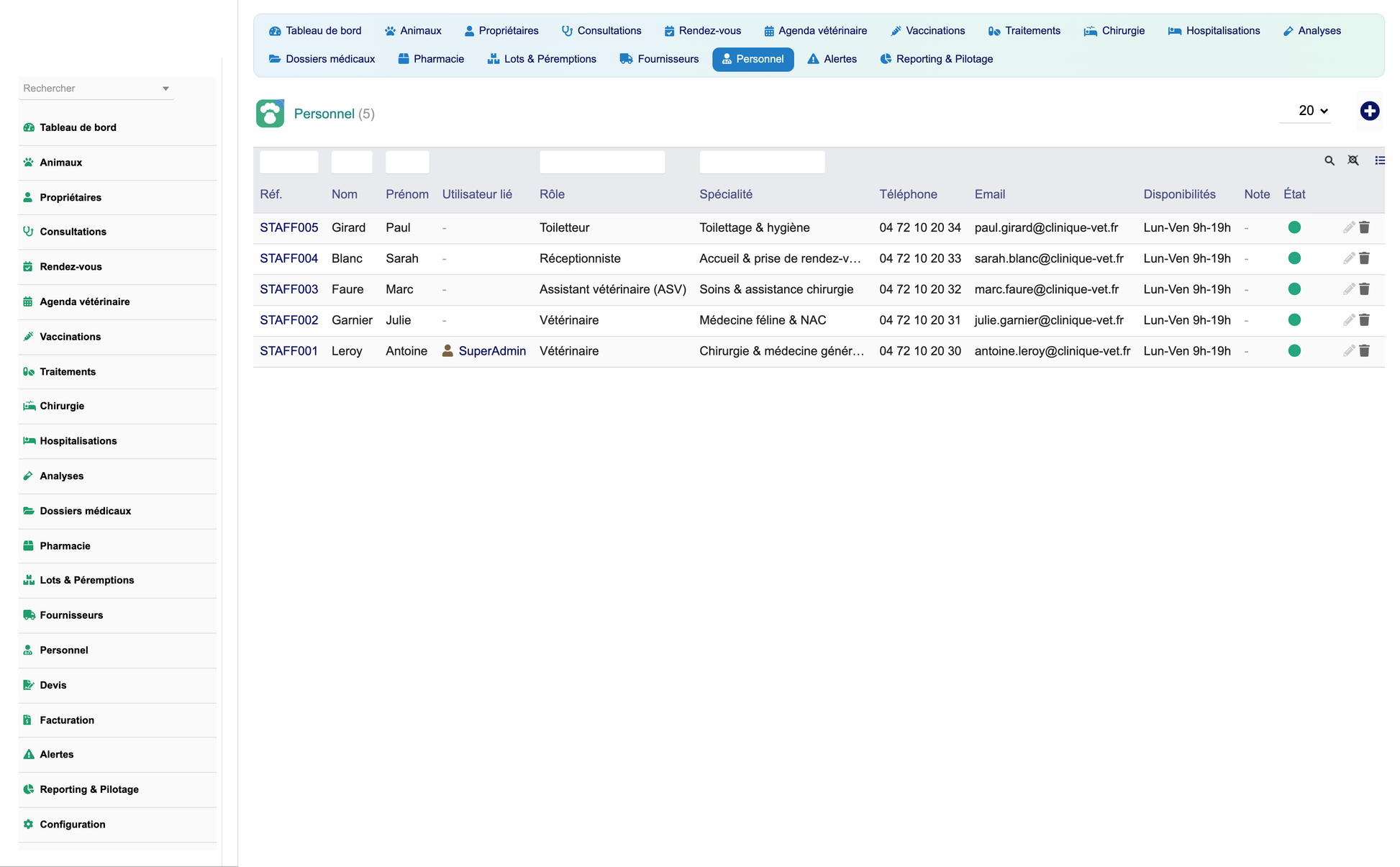Switch to the Lots & Péremptions top tab

coord(542,59)
